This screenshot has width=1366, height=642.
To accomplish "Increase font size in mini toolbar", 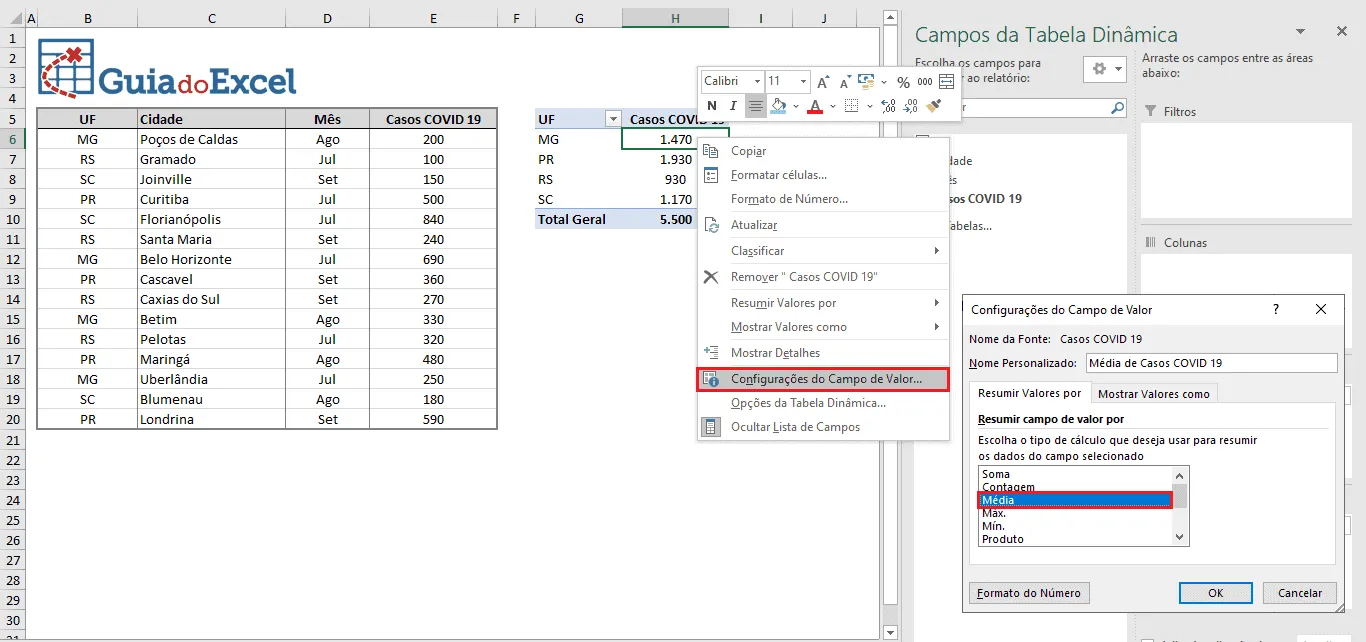I will tap(823, 82).
